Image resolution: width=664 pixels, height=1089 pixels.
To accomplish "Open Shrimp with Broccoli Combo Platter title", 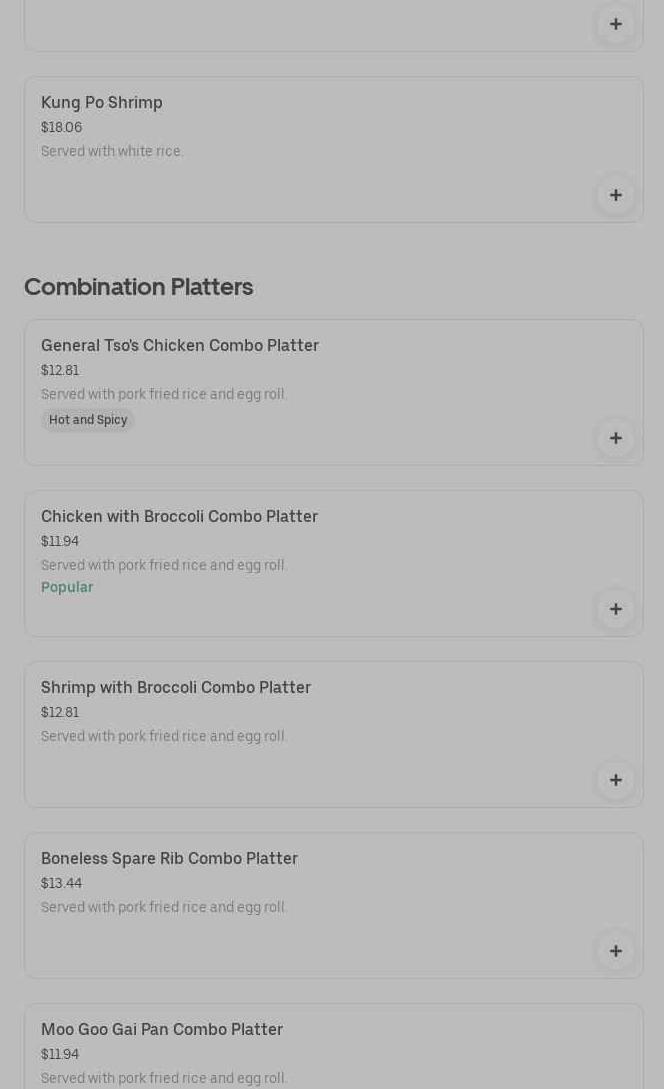I will coord(176,688).
